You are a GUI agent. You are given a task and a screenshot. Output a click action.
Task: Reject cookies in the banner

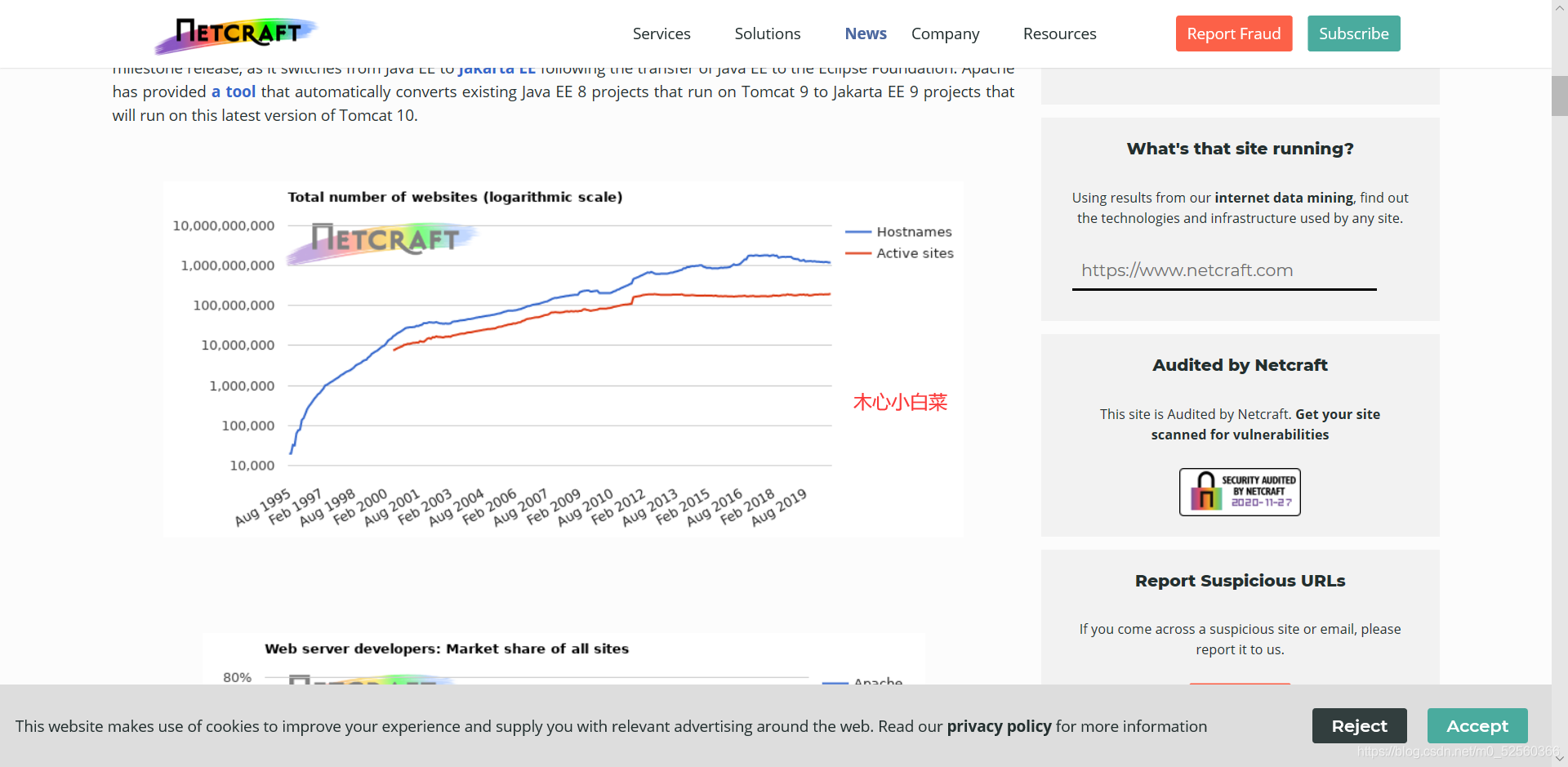click(x=1359, y=725)
